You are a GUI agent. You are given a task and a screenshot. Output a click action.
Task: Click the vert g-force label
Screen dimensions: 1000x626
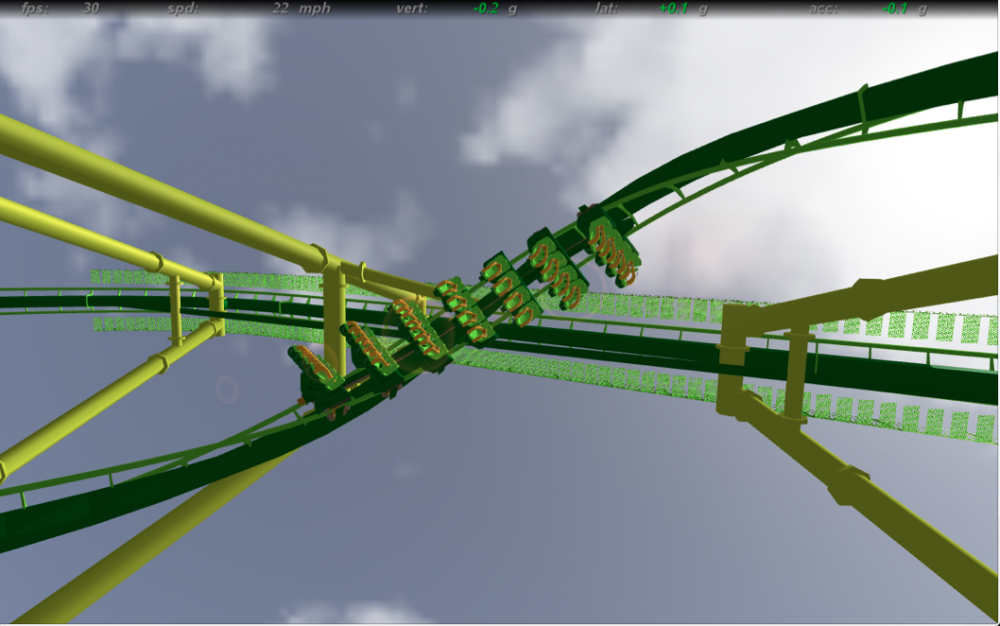[411, 8]
